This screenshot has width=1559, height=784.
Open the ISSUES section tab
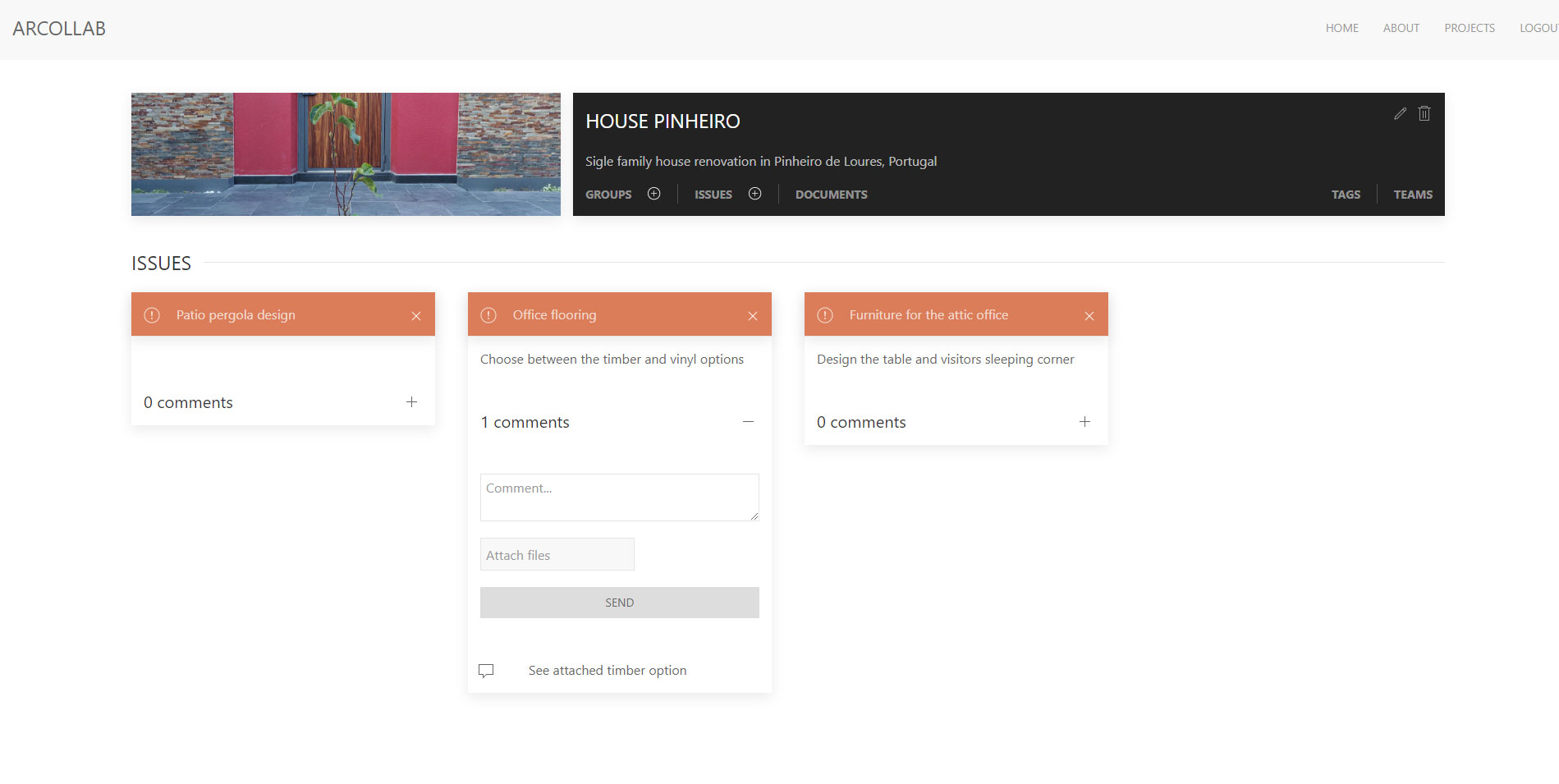click(713, 195)
